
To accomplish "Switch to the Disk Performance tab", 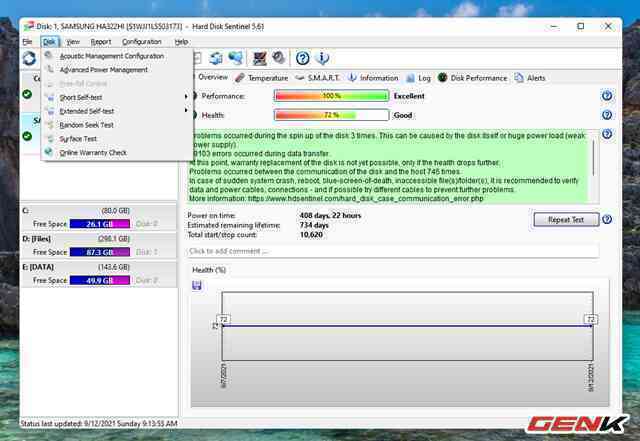I will click(x=473, y=78).
